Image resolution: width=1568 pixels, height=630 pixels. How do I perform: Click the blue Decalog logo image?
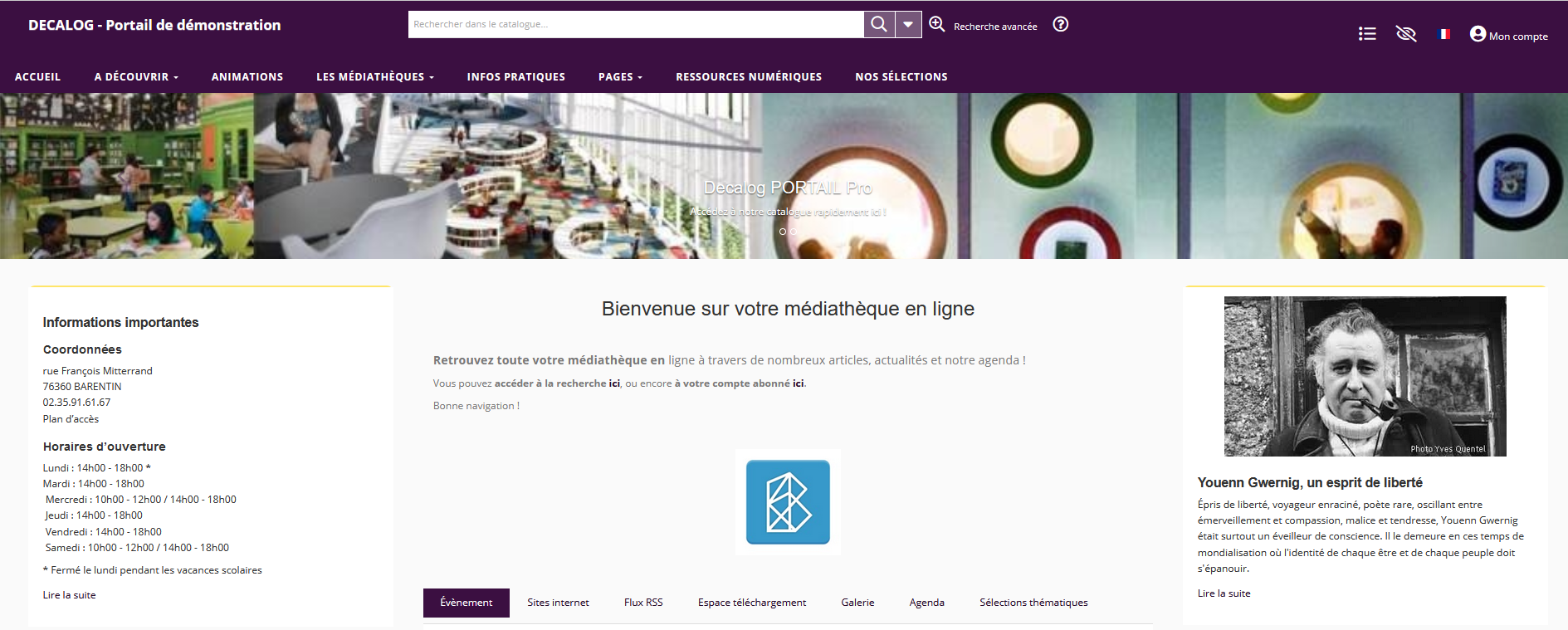point(788,502)
